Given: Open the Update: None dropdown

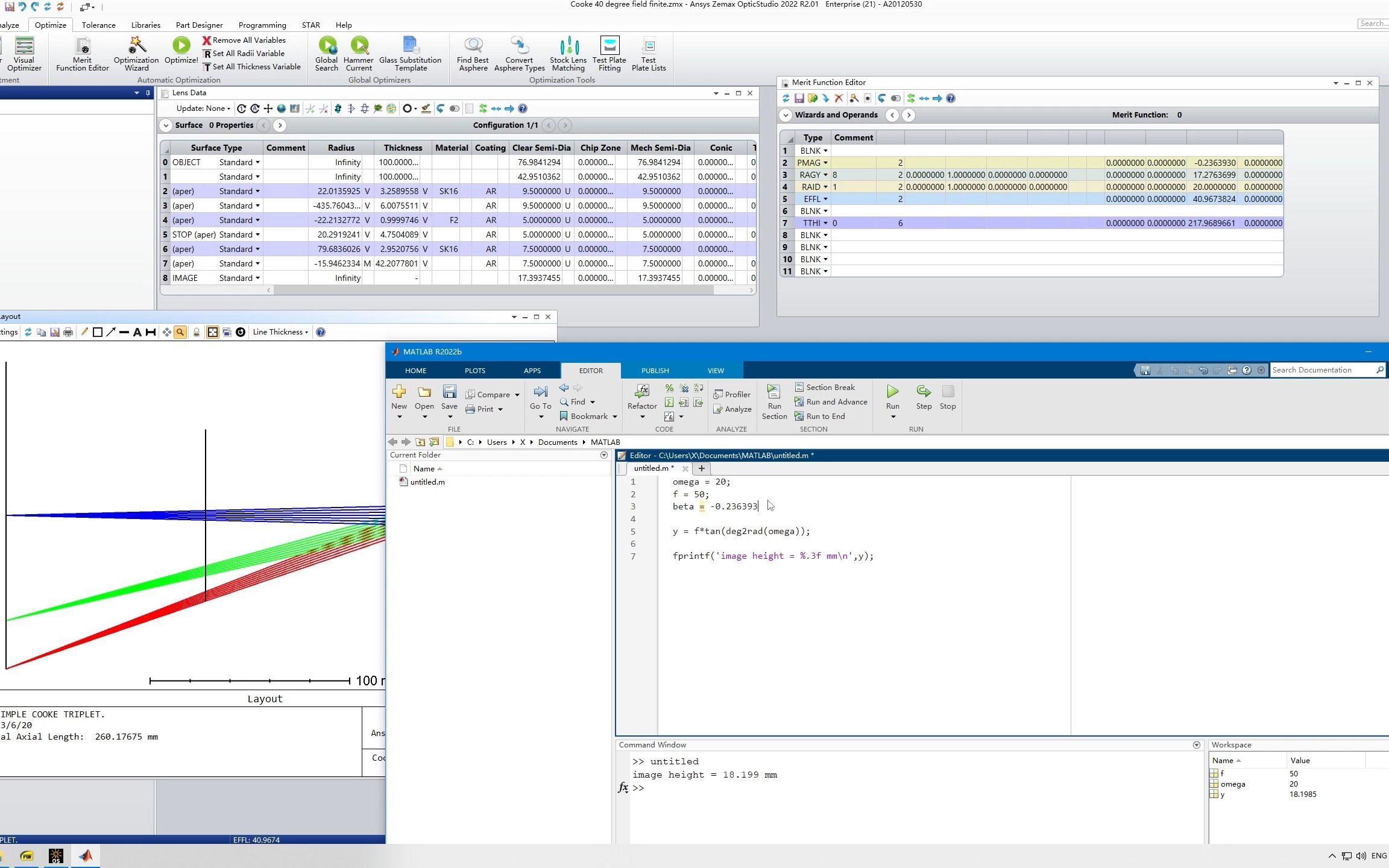Looking at the screenshot, I should point(204,108).
